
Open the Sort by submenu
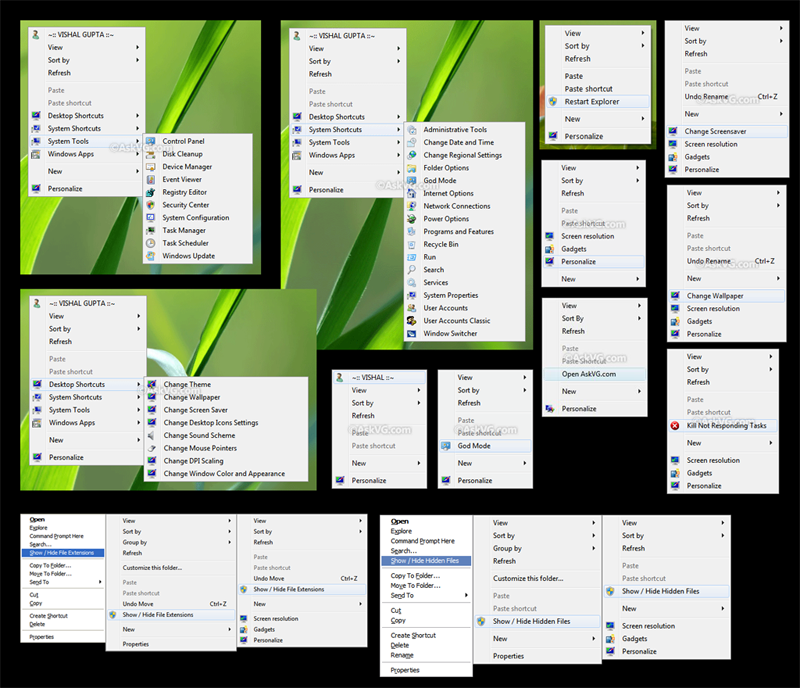tap(60, 60)
